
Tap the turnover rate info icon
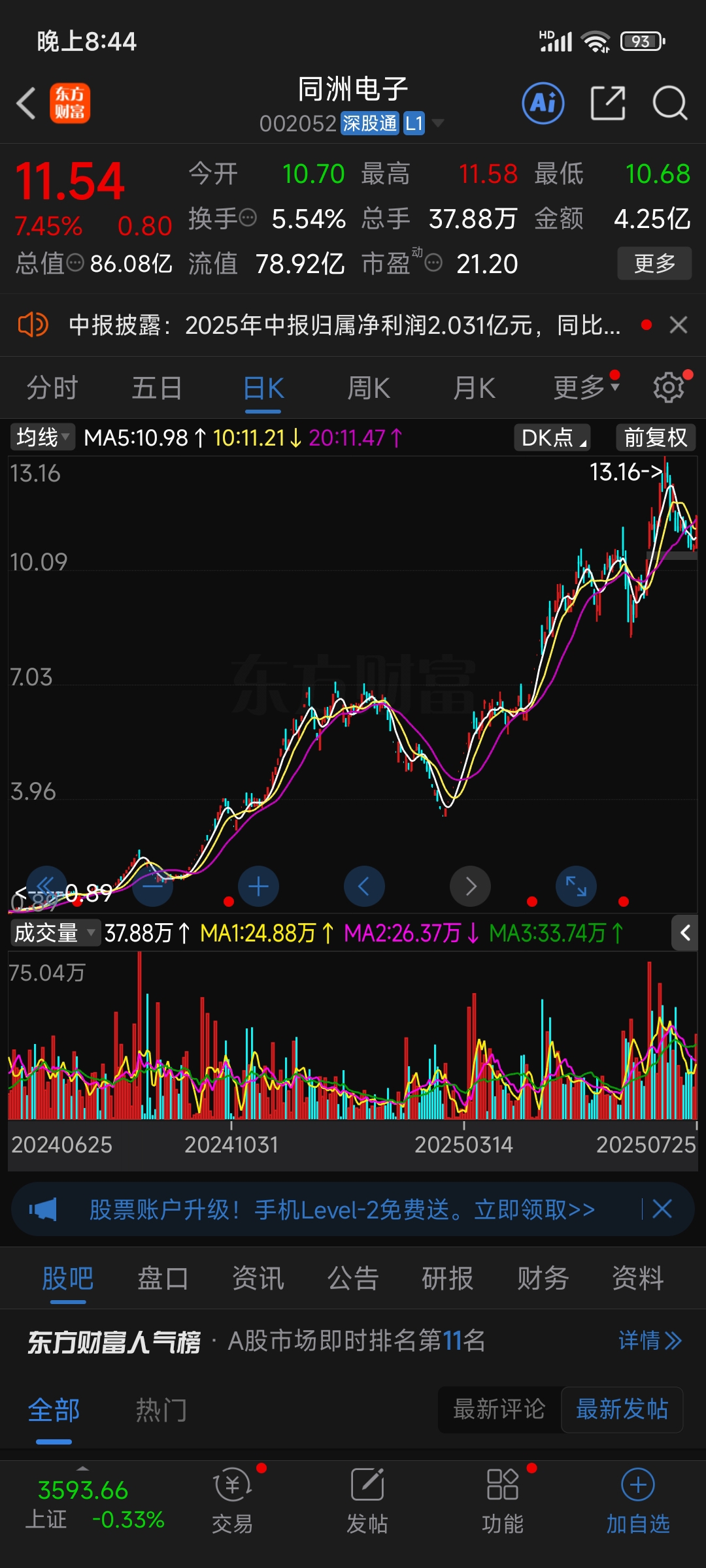(248, 218)
